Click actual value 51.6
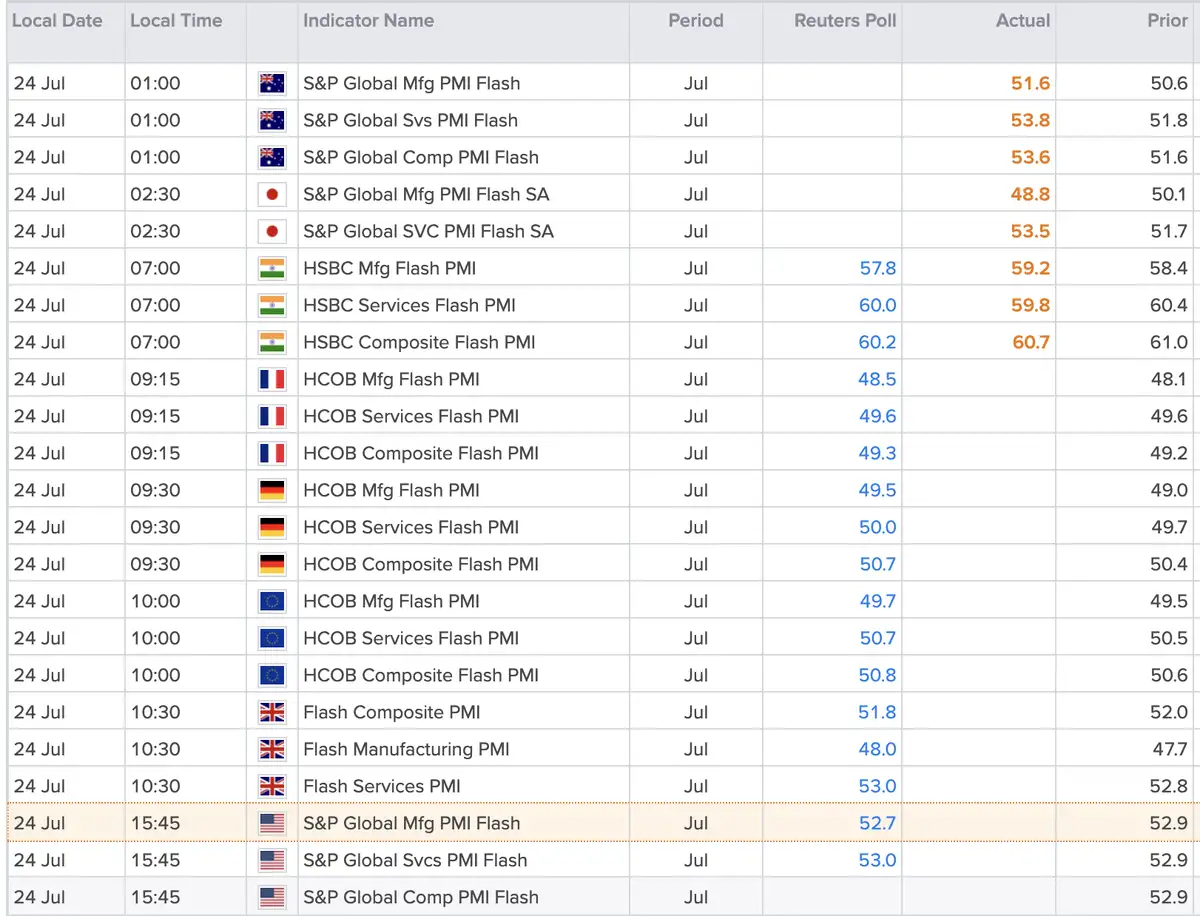Screen dimensions: 1200x916 click(1031, 84)
